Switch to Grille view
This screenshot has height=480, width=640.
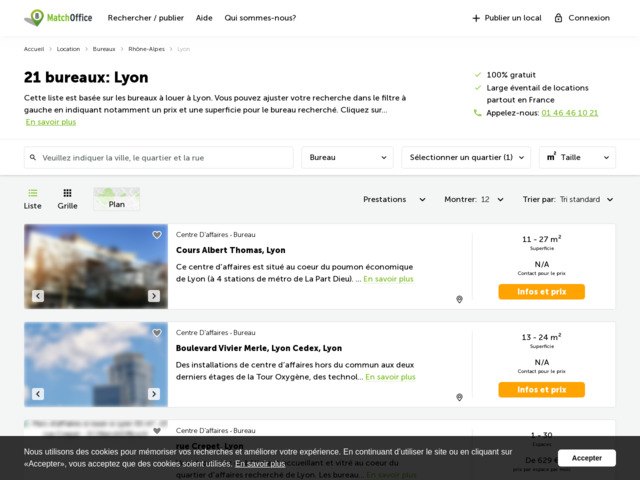(x=67, y=199)
